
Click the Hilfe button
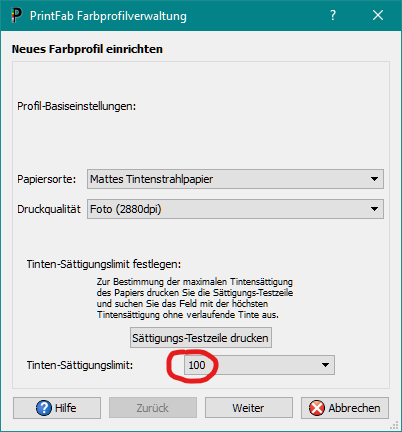[x=57, y=408]
